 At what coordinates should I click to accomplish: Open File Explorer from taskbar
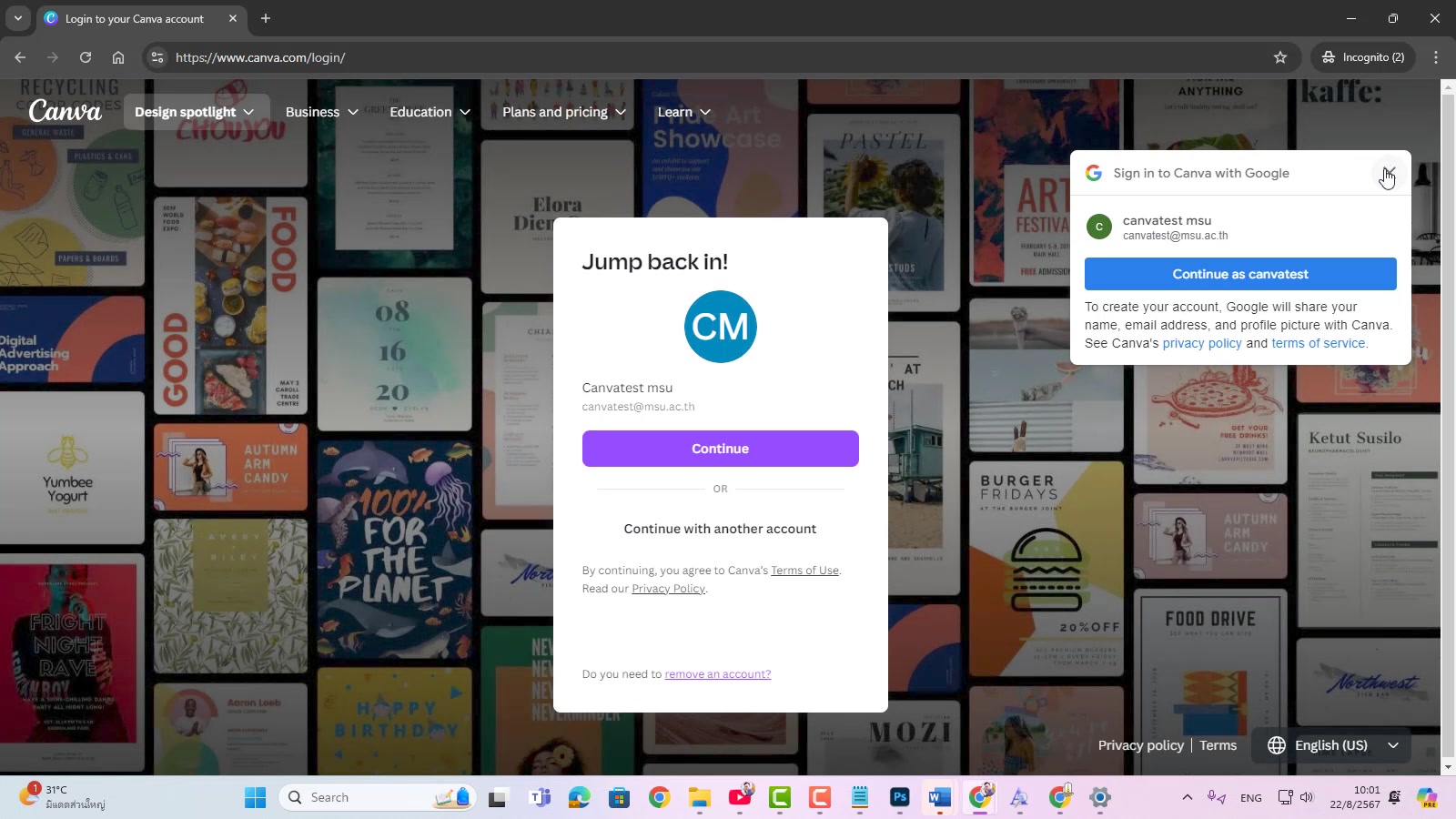699,798
